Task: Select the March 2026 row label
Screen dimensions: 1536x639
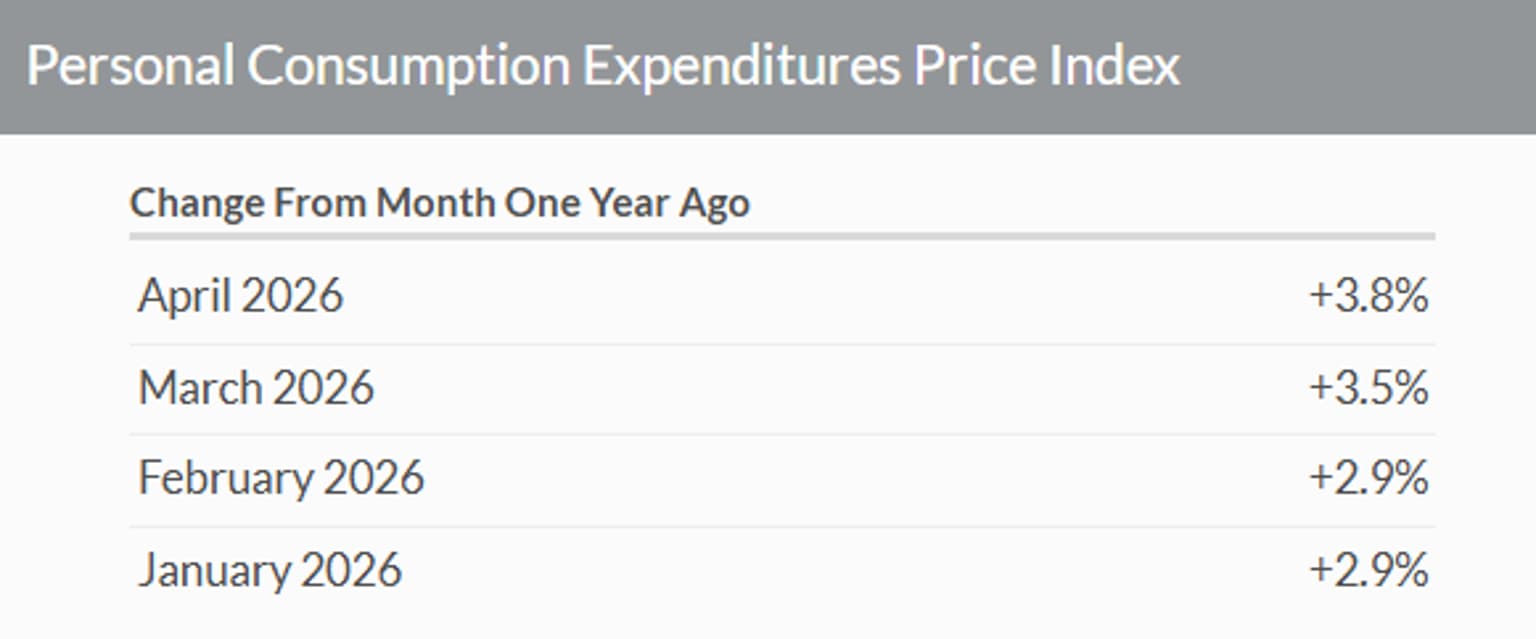Action: [x=256, y=388]
